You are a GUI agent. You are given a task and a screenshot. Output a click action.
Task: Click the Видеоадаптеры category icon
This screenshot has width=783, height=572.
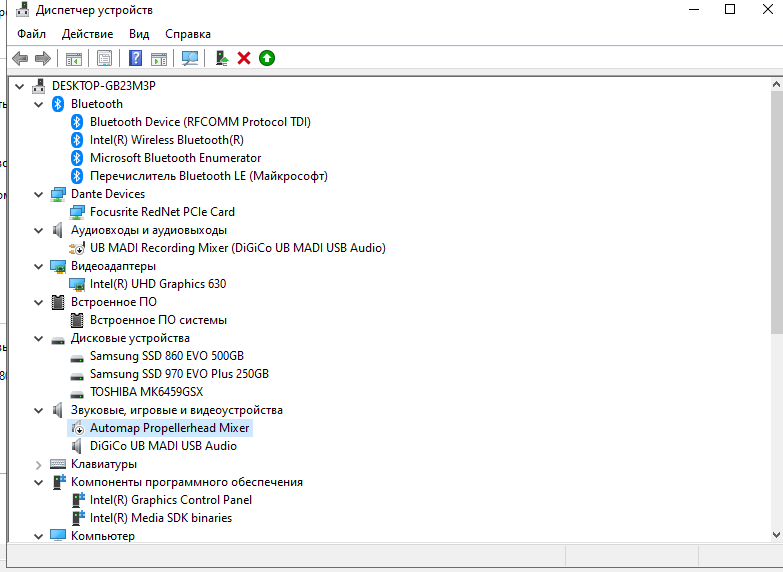point(58,266)
